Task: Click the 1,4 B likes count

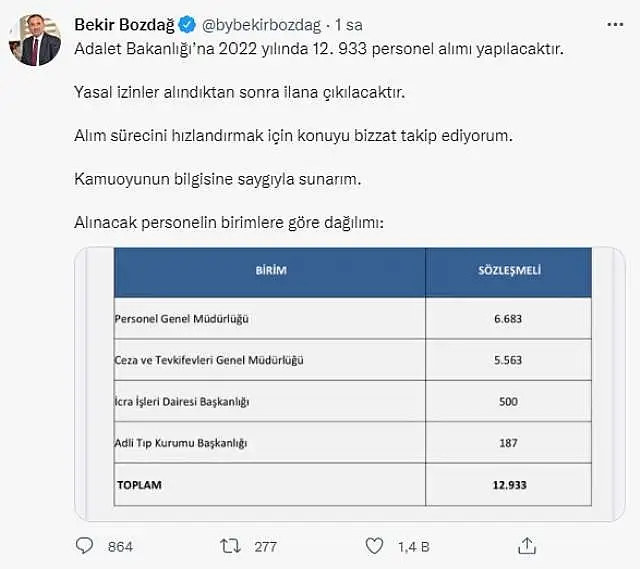Action: tap(413, 547)
